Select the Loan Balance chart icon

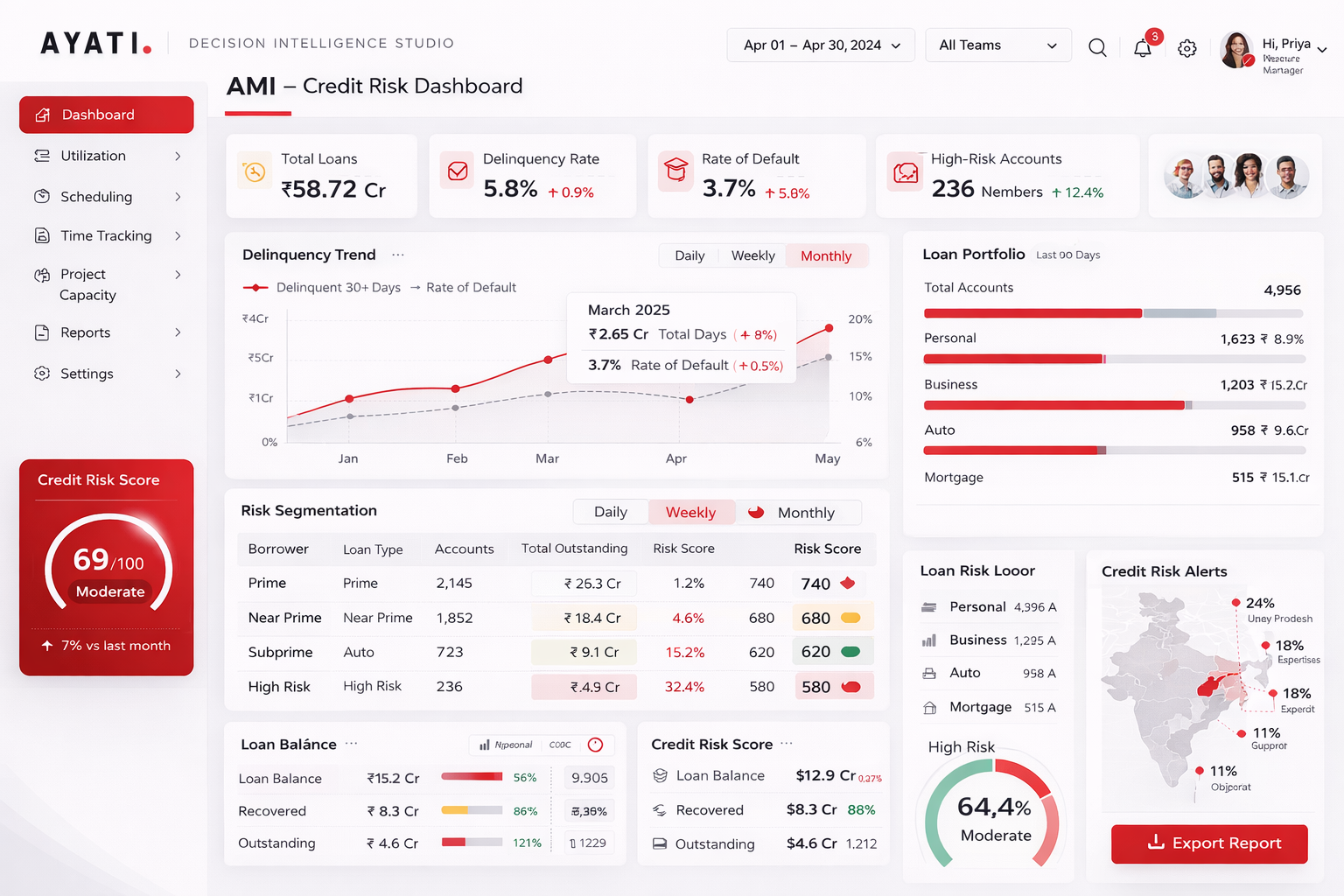point(486,745)
